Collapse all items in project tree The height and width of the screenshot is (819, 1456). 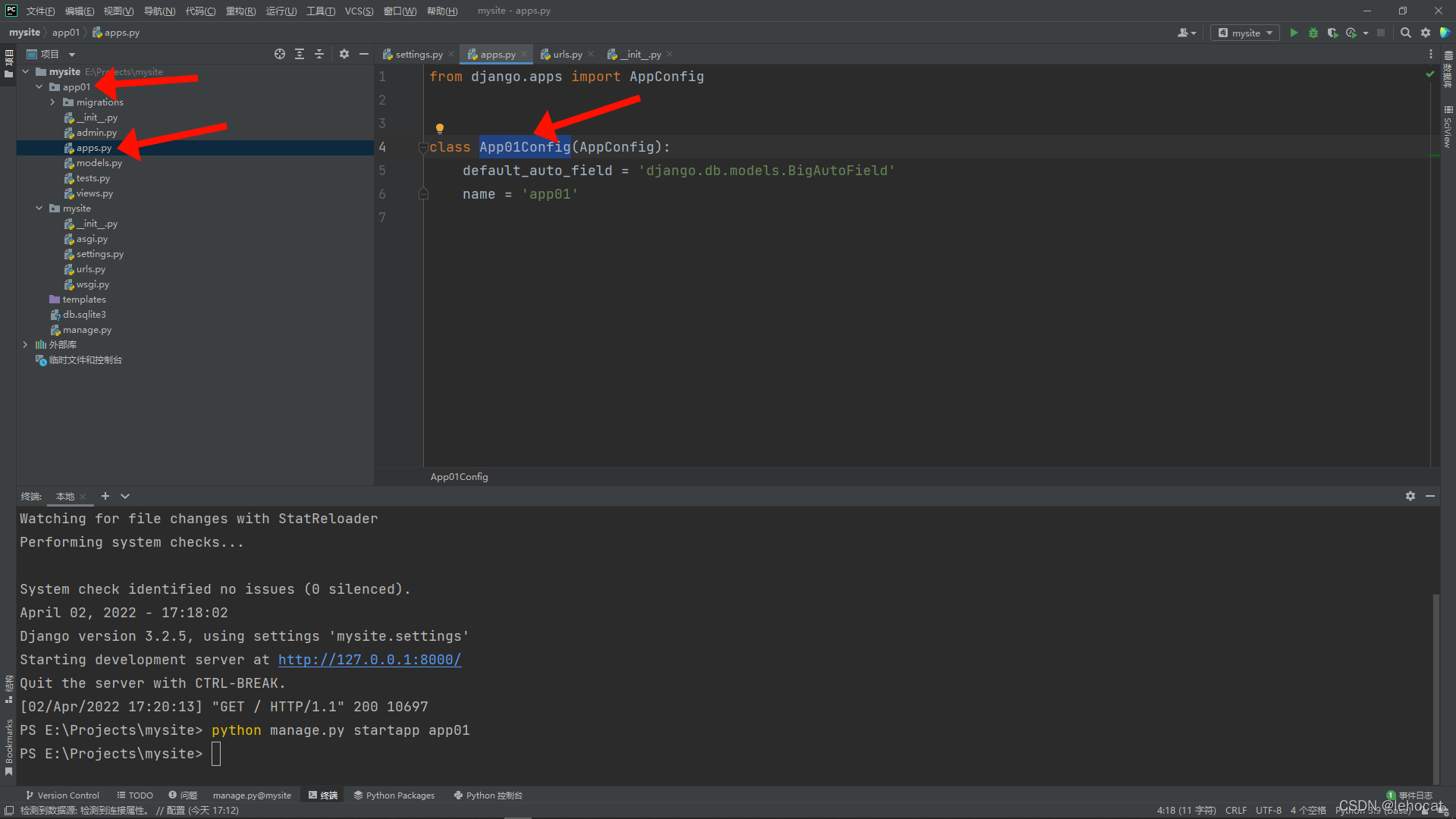319,54
